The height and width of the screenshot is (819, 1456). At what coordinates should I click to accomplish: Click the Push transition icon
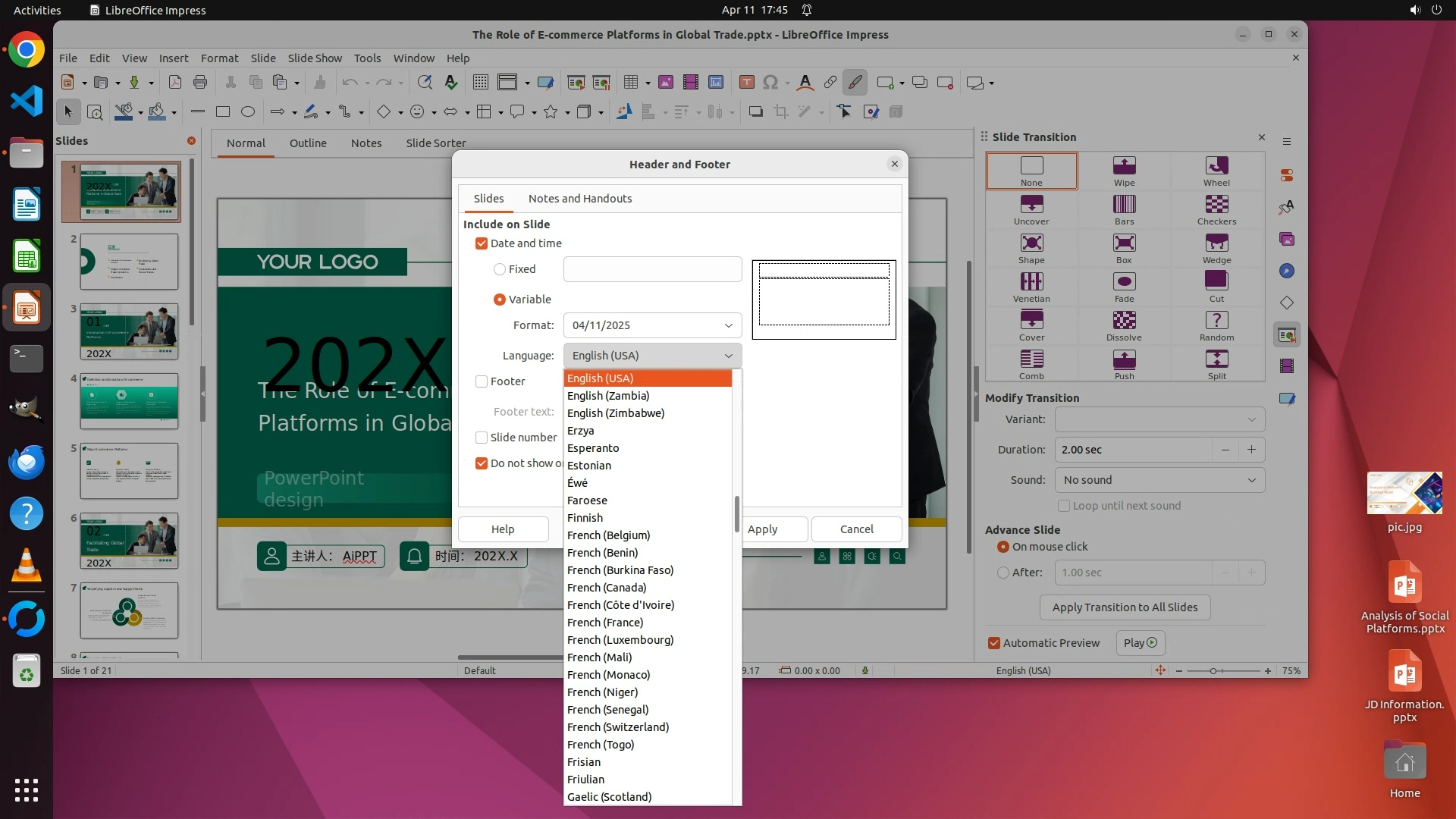click(x=1124, y=364)
